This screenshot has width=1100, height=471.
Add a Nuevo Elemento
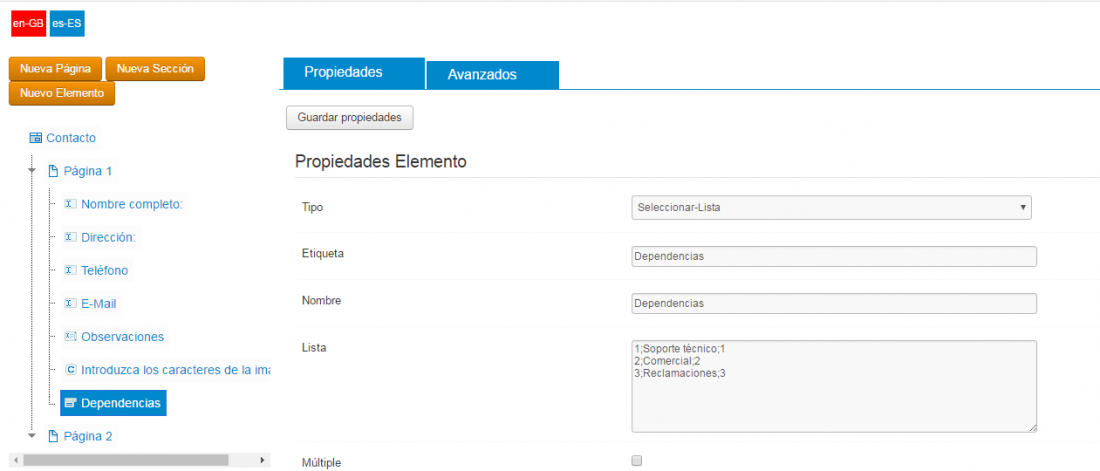point(62,93)
